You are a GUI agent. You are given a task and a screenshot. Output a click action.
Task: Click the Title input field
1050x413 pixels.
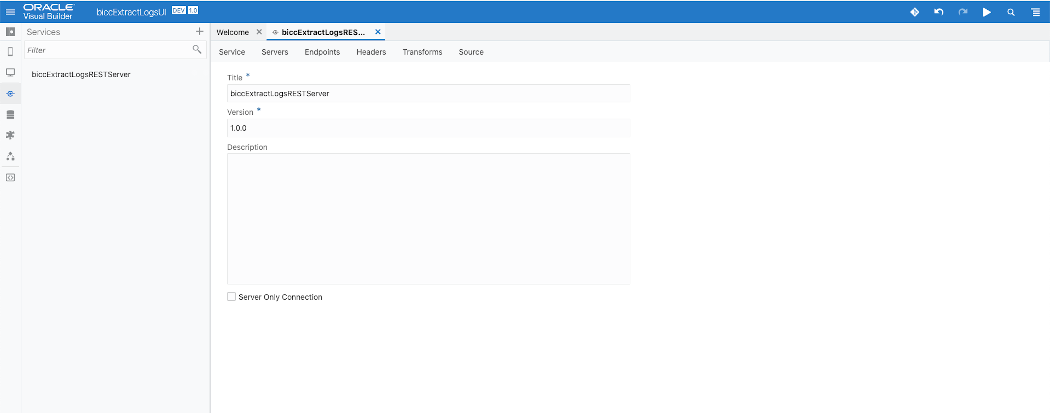(429, 93)
